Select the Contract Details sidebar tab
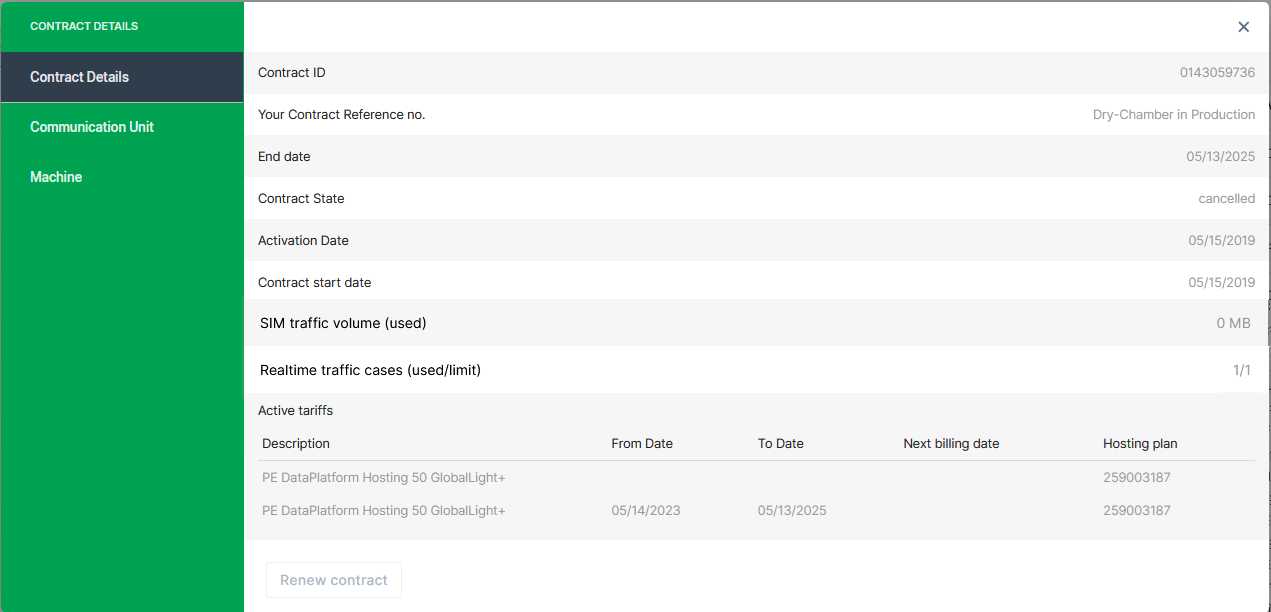Screen dimensions: 1271x612 tap(80, 77)
